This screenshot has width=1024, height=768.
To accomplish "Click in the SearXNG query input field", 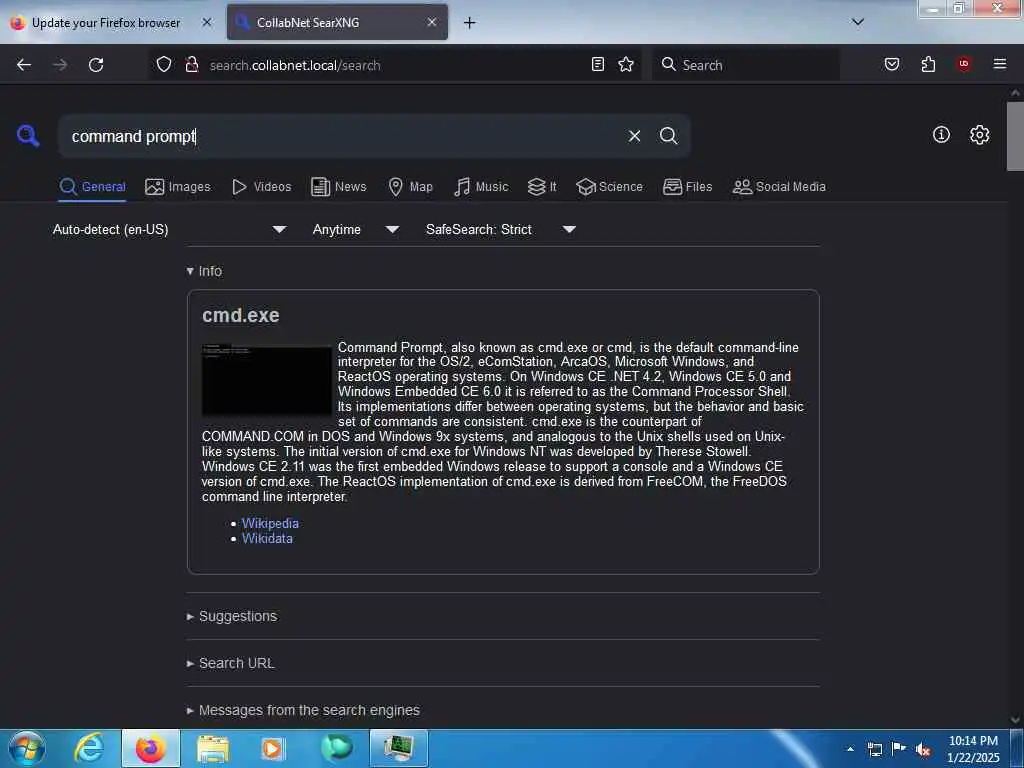I will 343,136.
